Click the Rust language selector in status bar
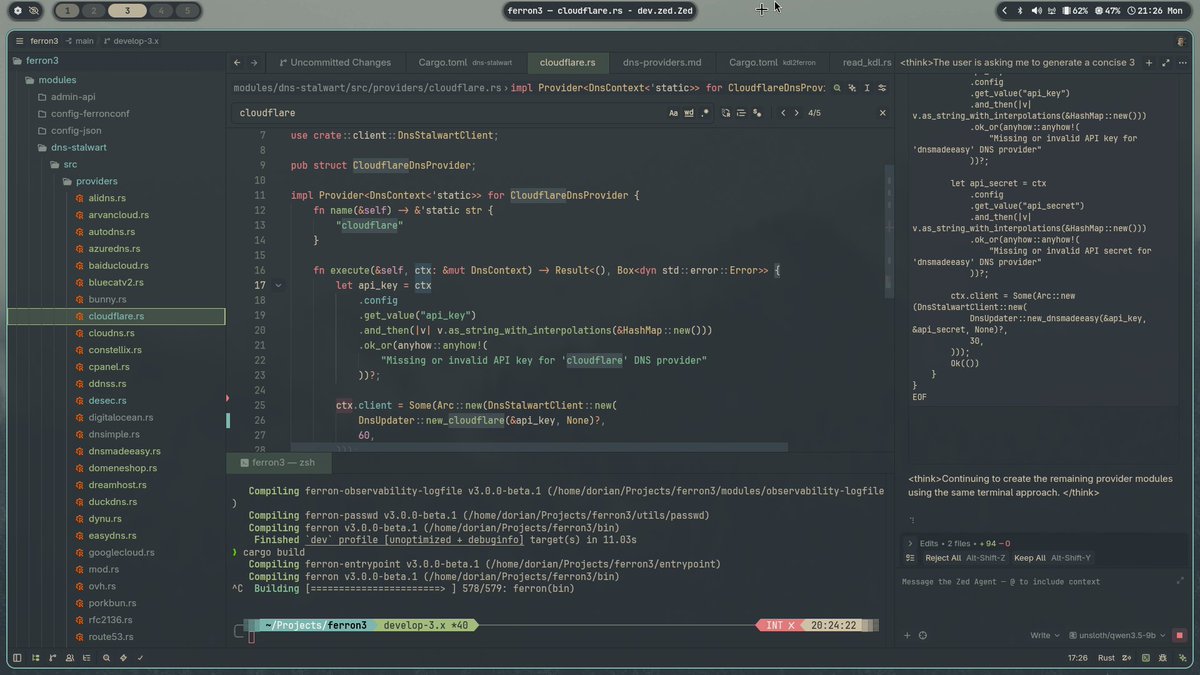Viewport: 1200px width, 675px height. tap(1106, 657)
